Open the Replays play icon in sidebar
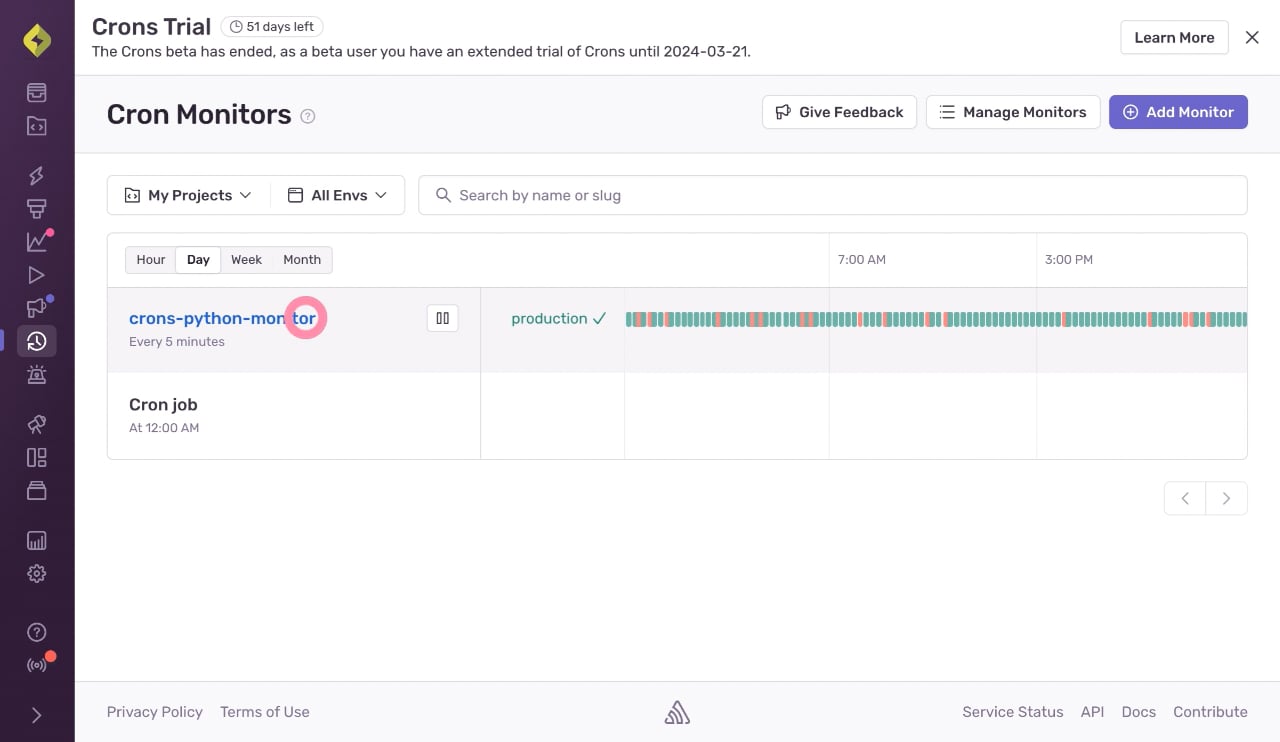 (36, 275)
